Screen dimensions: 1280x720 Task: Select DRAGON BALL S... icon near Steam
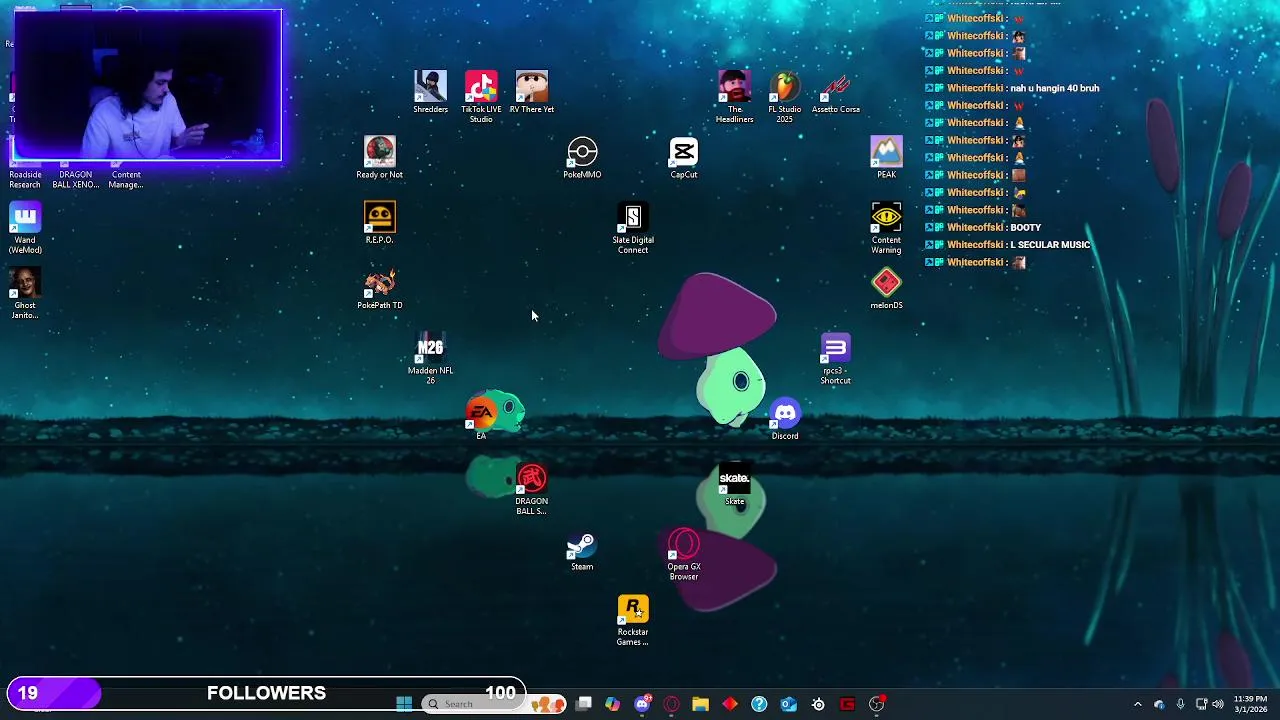tap(532, 489)
